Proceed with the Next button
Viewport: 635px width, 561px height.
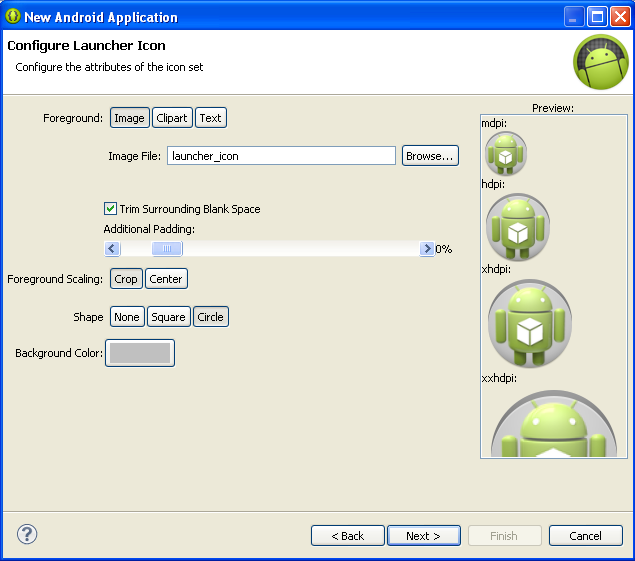click(424, 536)
